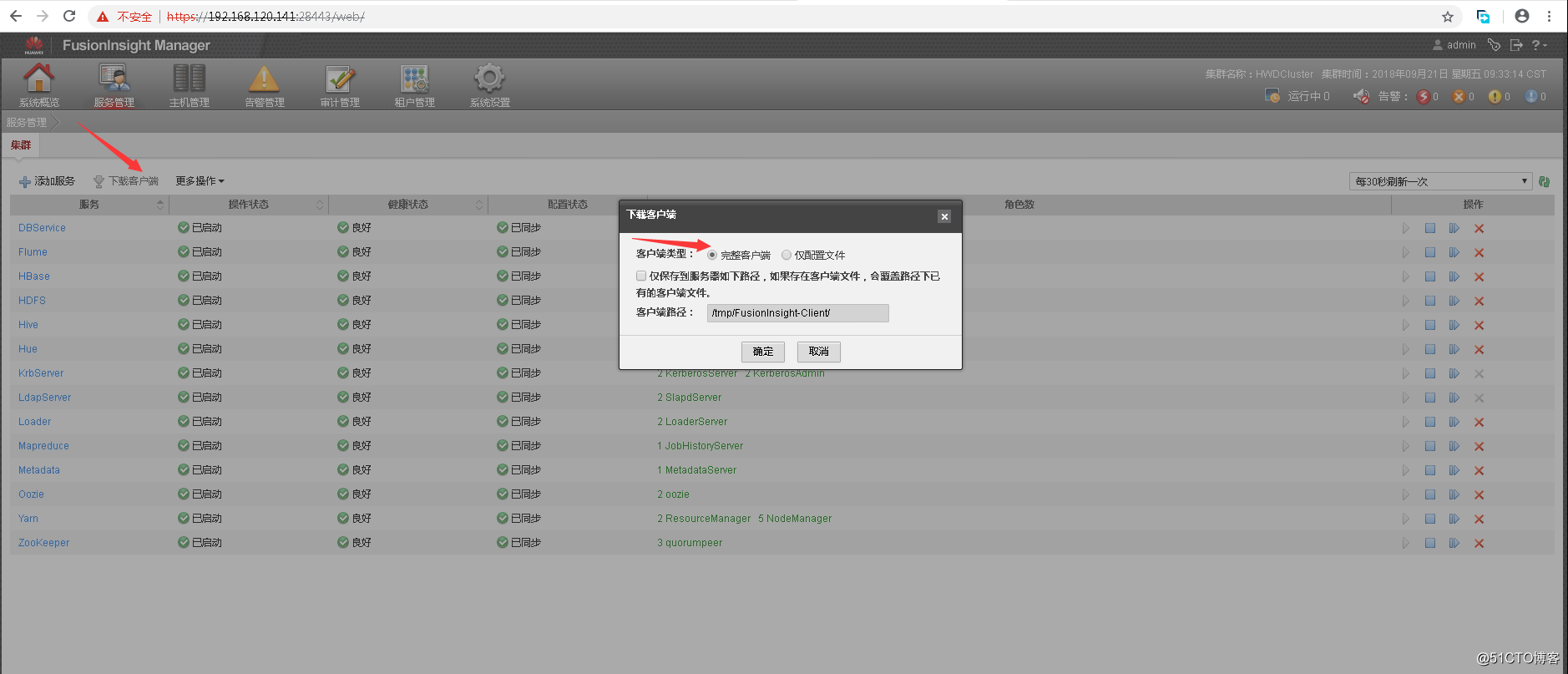Click the browser address bar URL
The image size is (1568, 674).
[x=266, y=17]
